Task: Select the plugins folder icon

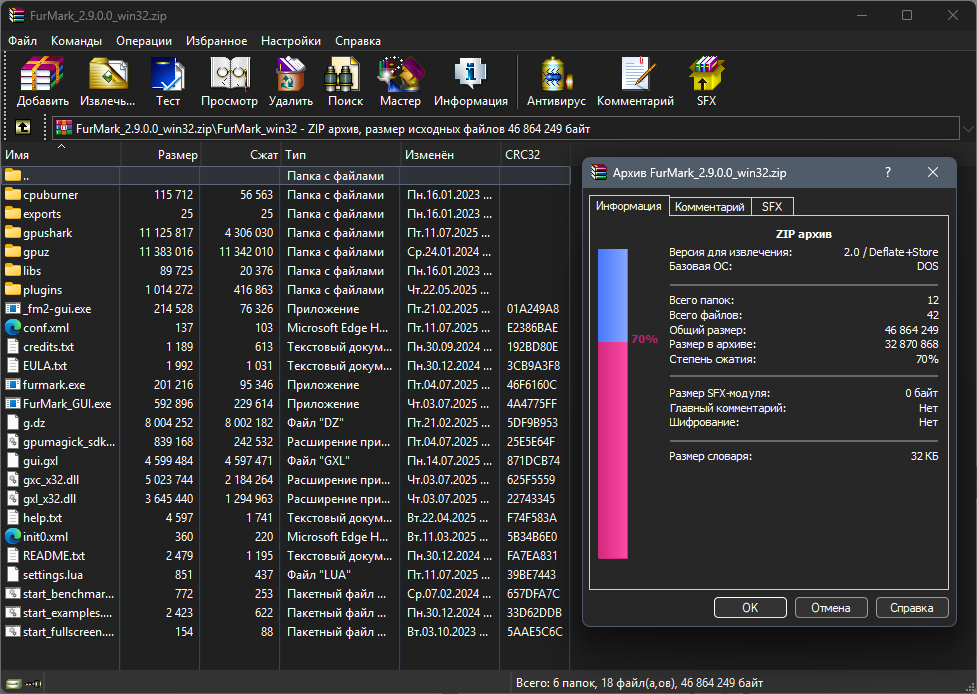Action: [x=12, y=290]
